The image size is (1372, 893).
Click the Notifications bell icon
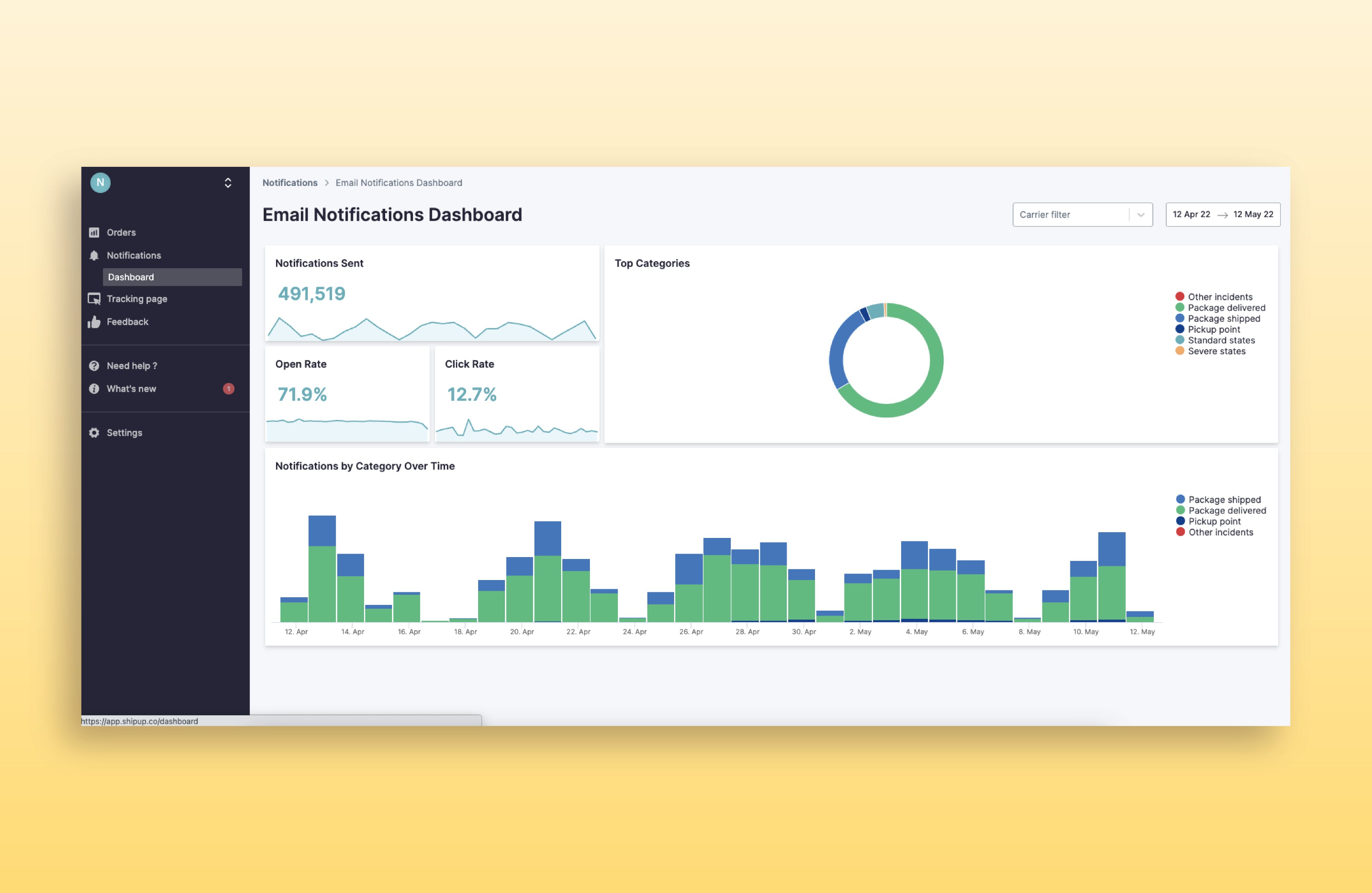(94, 255)
